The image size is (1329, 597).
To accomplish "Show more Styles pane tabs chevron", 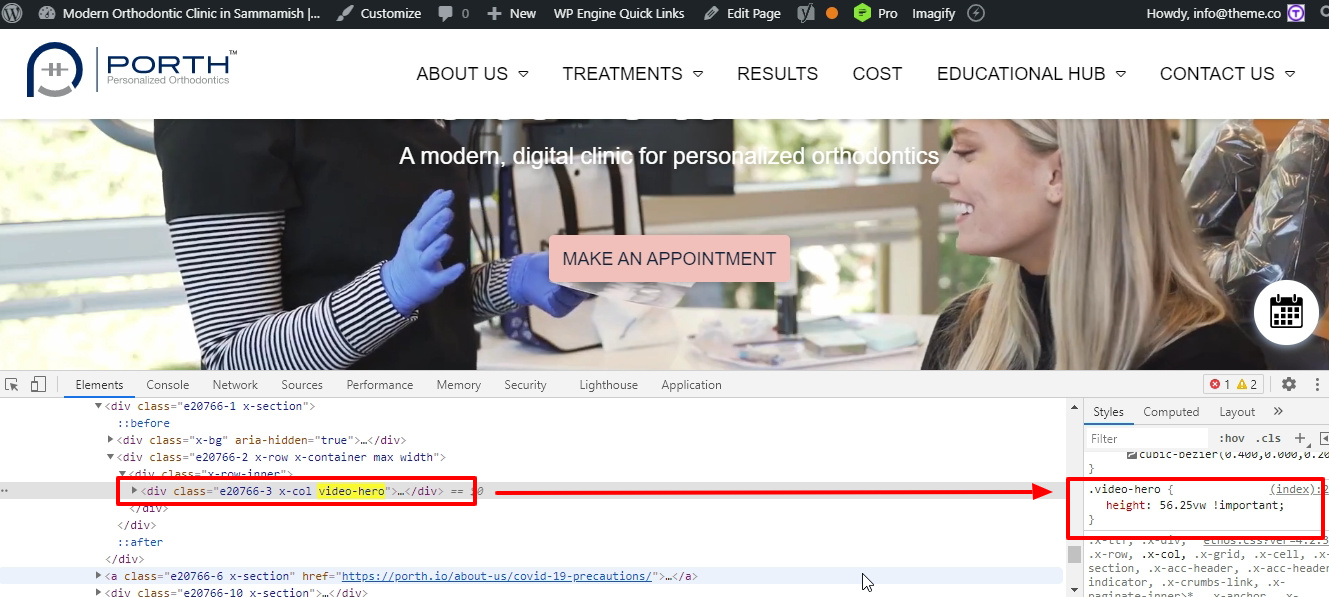I will pos(1278,412).
